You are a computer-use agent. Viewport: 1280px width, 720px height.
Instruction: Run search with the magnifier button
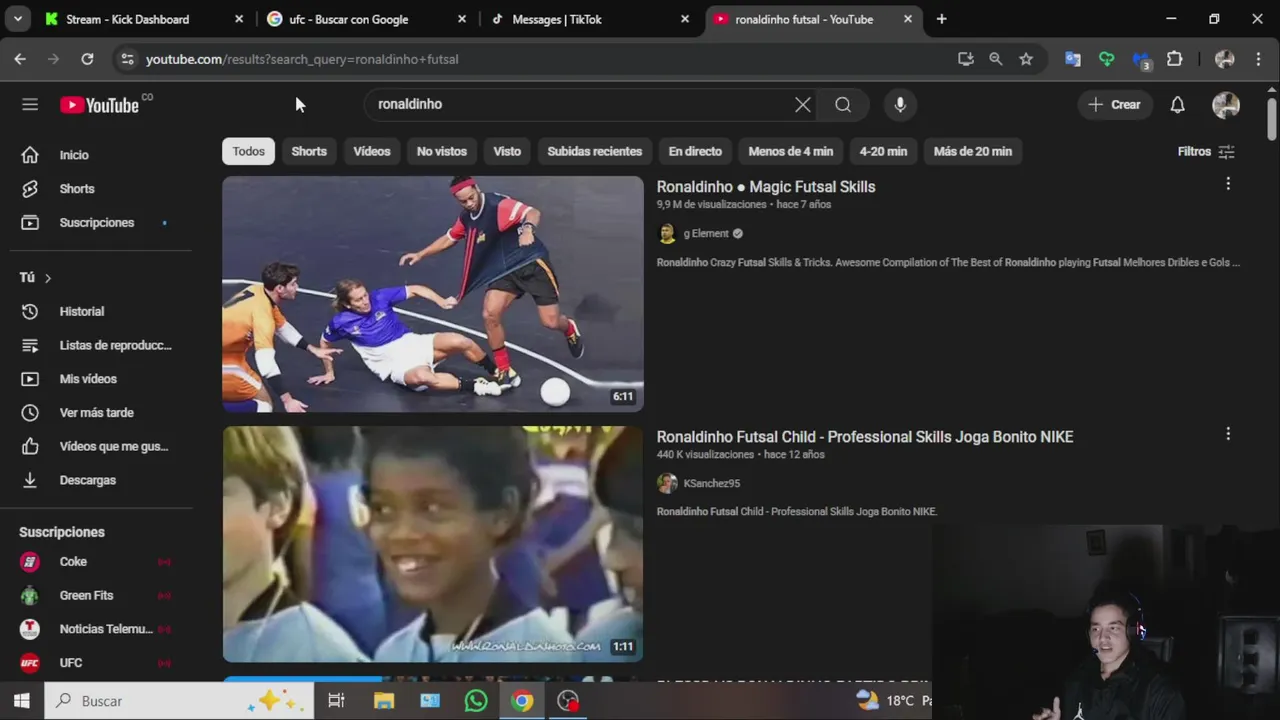click(x=843, y=104)
